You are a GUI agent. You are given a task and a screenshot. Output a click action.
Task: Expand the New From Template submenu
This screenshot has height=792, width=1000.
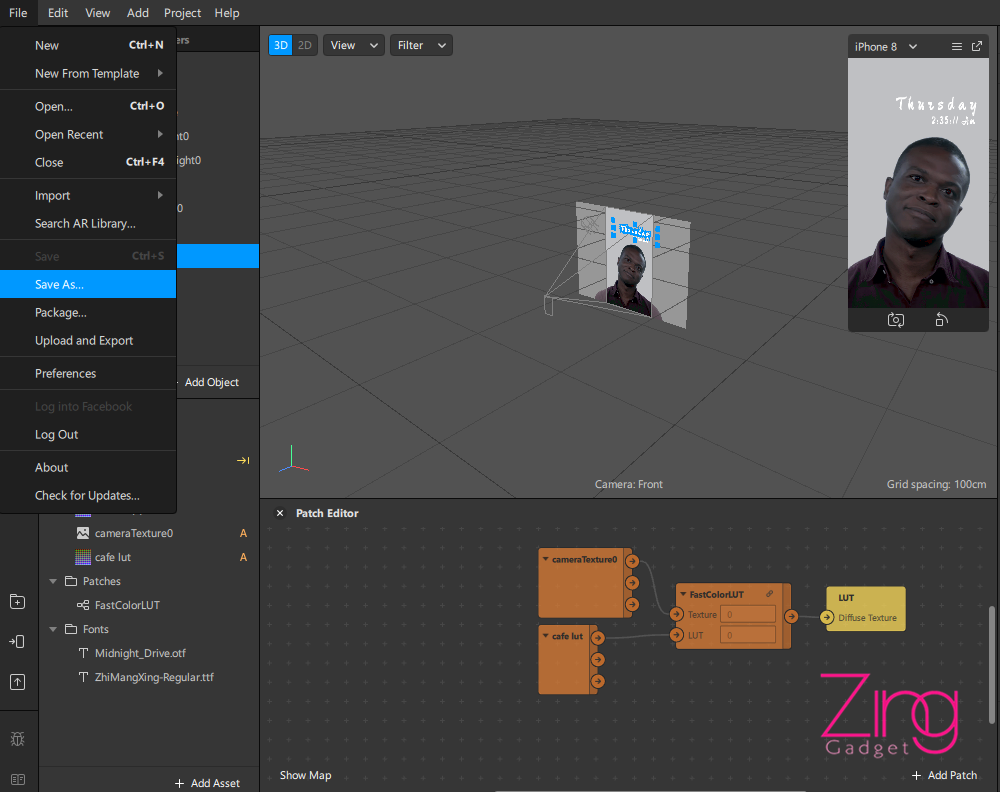click(x=88, y=73)
